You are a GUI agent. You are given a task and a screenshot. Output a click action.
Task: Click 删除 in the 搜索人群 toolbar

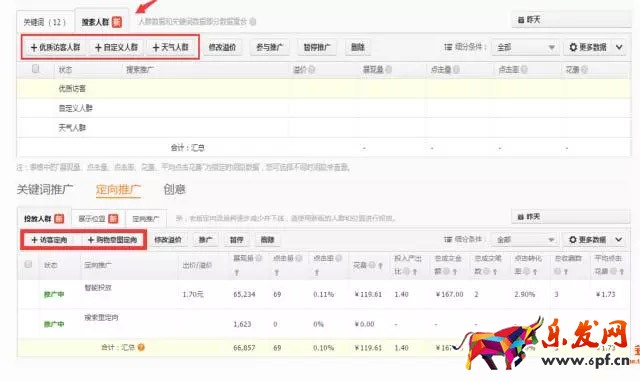pos(358,47)
